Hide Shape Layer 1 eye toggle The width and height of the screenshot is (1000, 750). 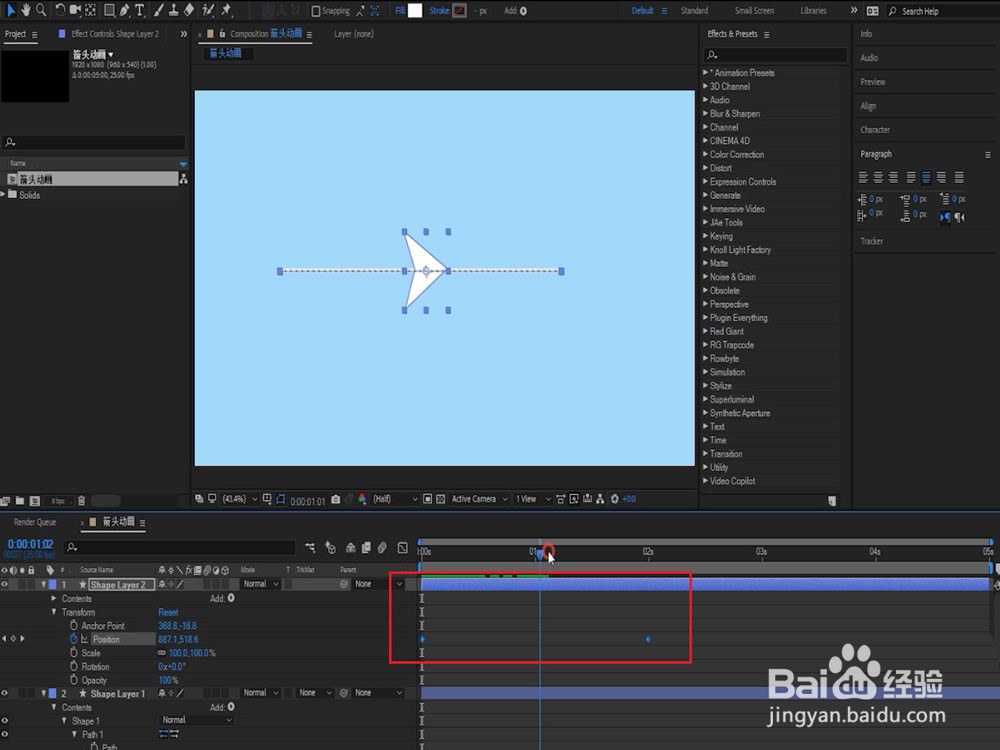4,693
